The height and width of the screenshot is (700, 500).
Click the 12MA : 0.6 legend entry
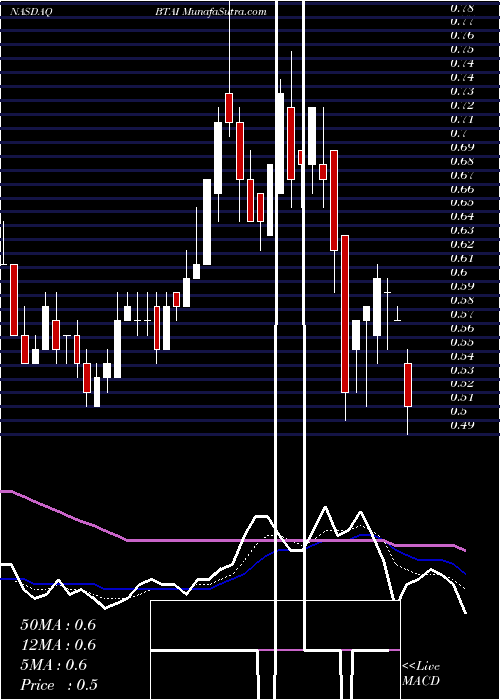click(x=58, y=645)
